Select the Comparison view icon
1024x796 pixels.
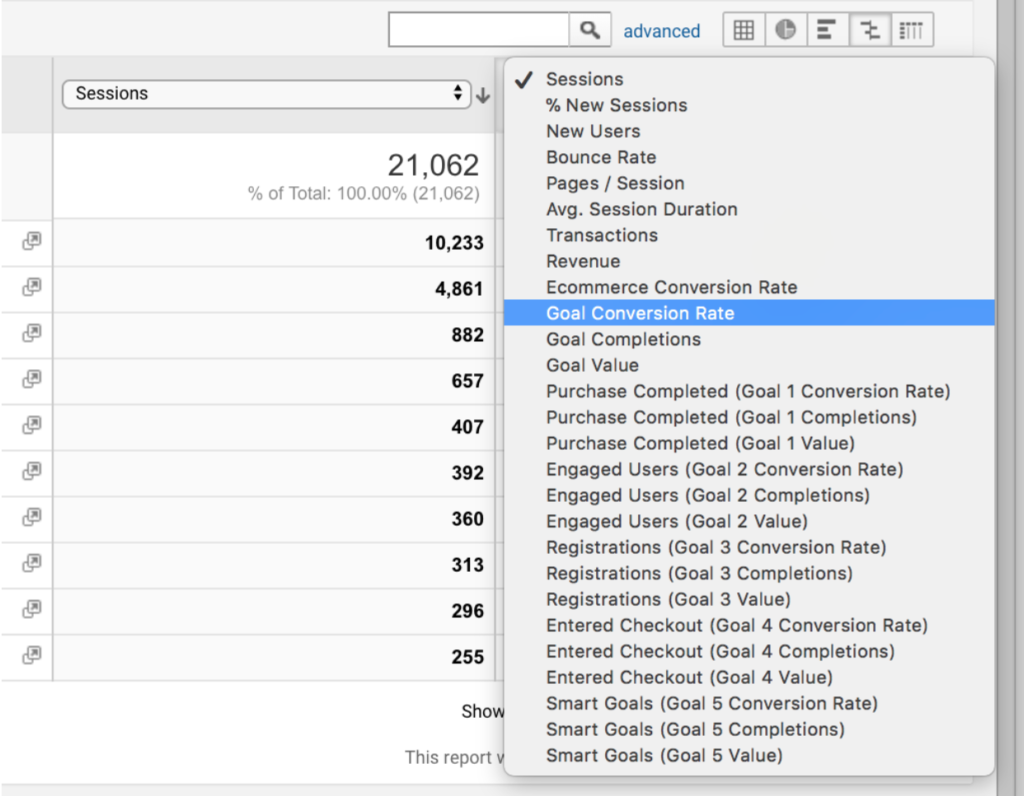coord(870,30)
